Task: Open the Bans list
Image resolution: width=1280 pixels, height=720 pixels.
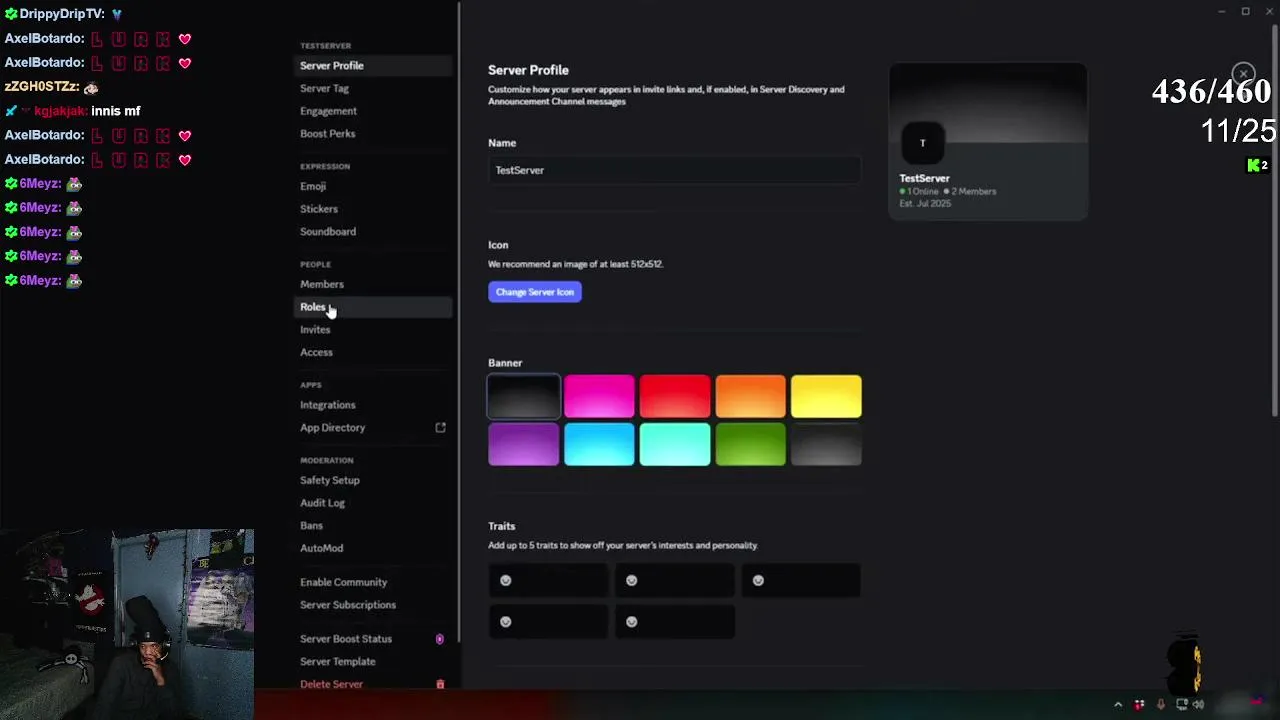Action: click(375, 525)
